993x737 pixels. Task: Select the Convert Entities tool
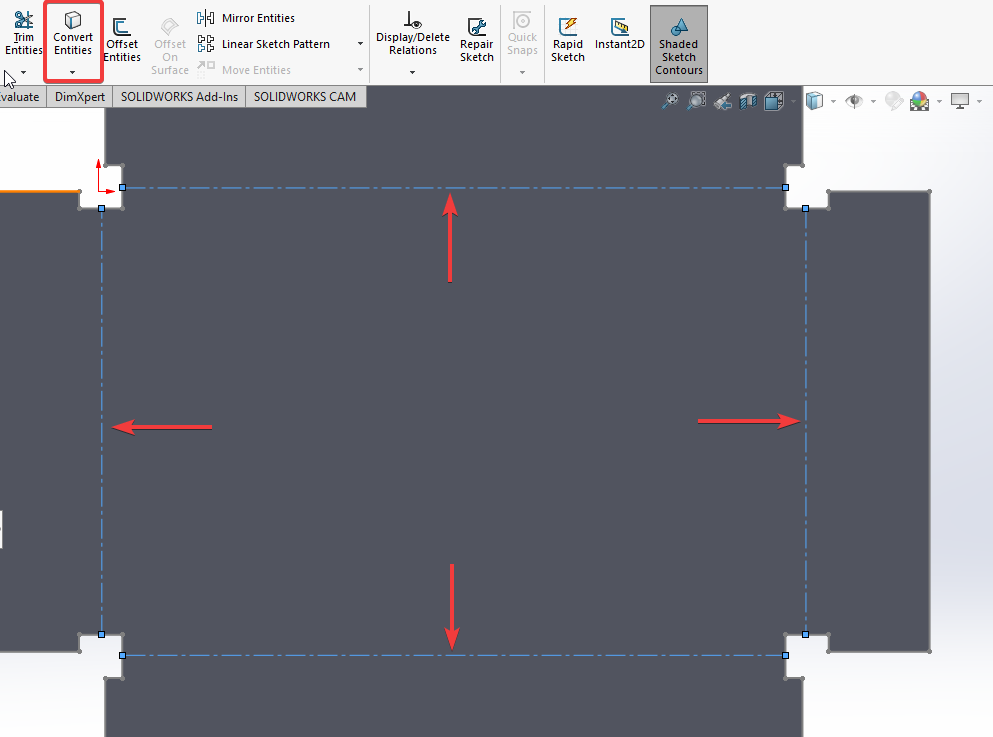point(72,40)
